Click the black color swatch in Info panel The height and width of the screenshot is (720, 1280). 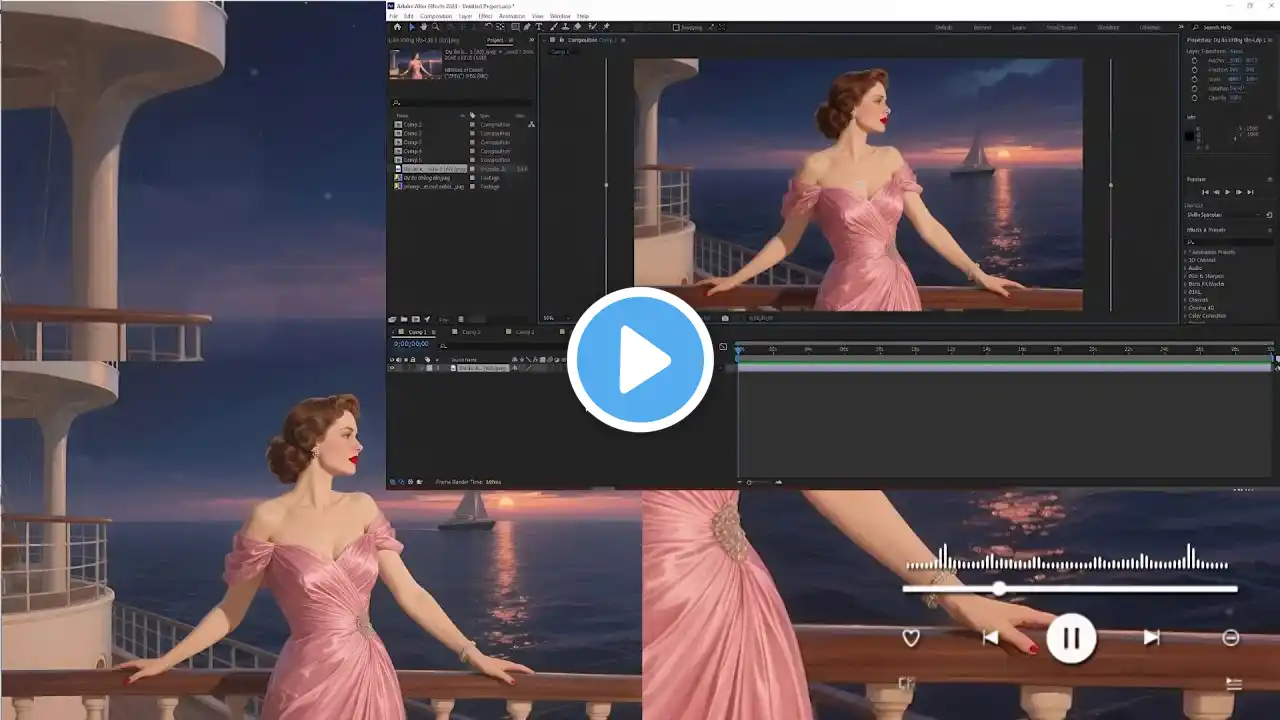[1190, 135]
